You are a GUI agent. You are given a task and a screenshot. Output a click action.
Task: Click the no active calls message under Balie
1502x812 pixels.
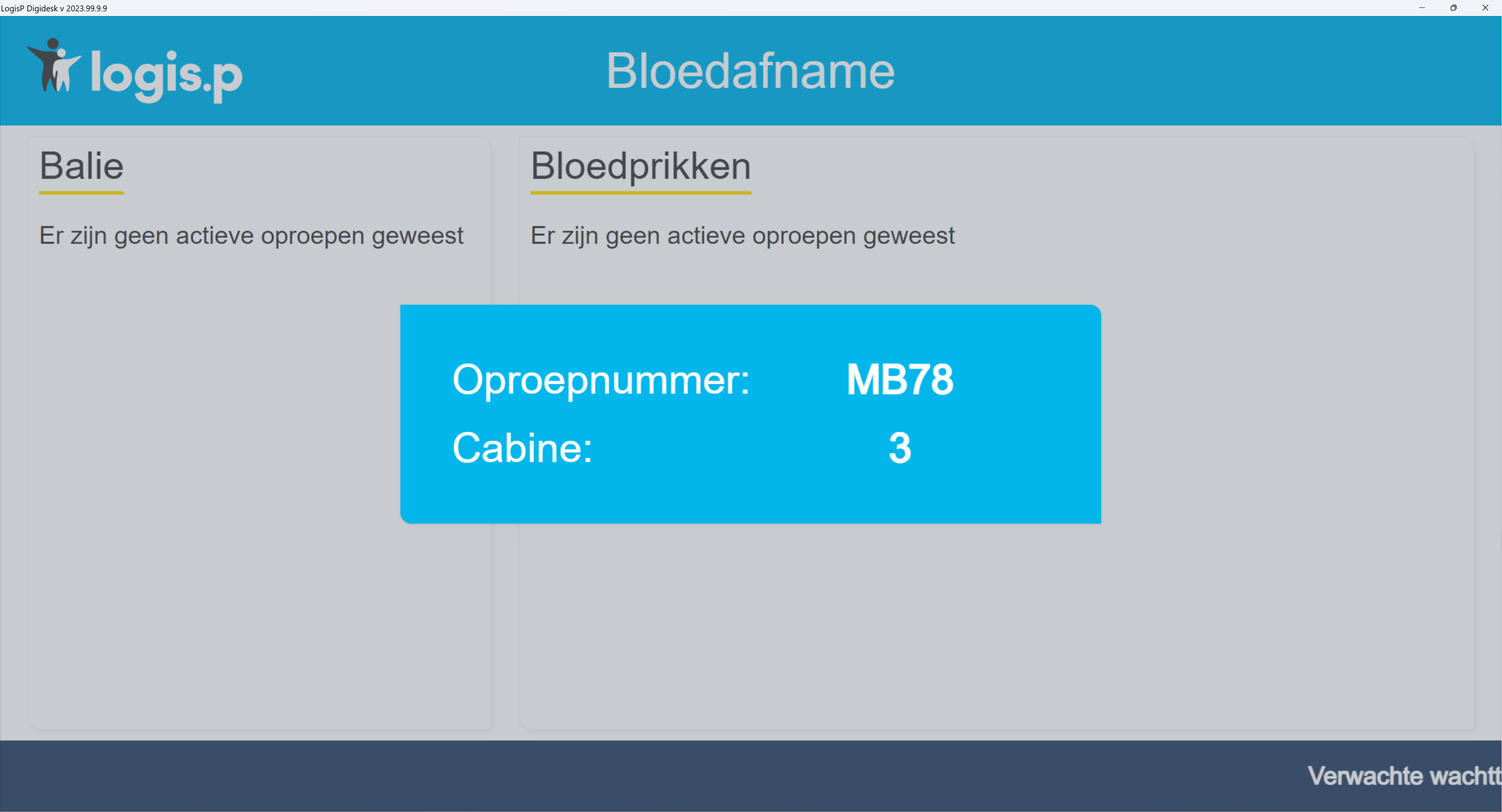251,236
